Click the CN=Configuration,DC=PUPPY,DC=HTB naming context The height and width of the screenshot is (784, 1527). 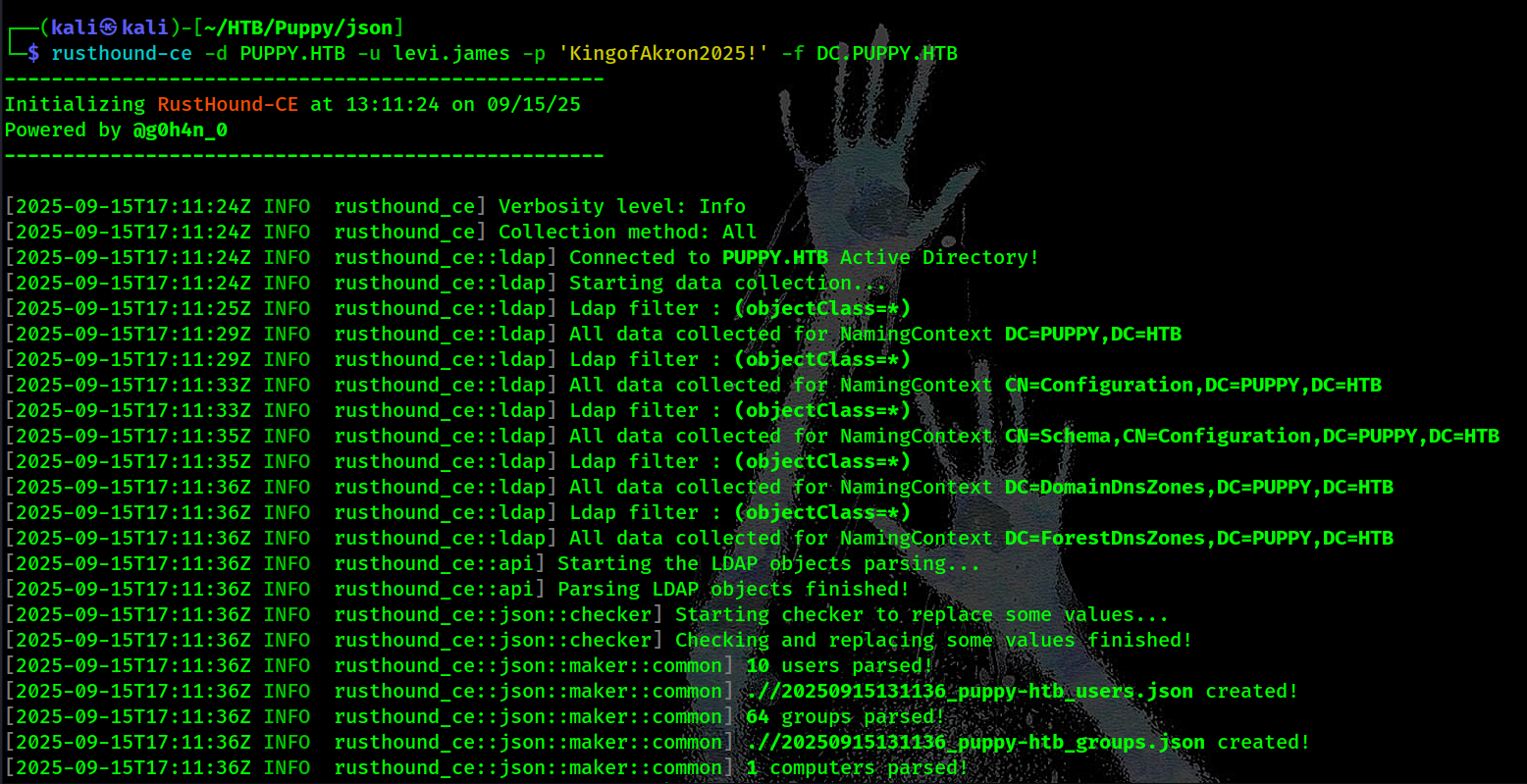click(x=1192, y=385)
